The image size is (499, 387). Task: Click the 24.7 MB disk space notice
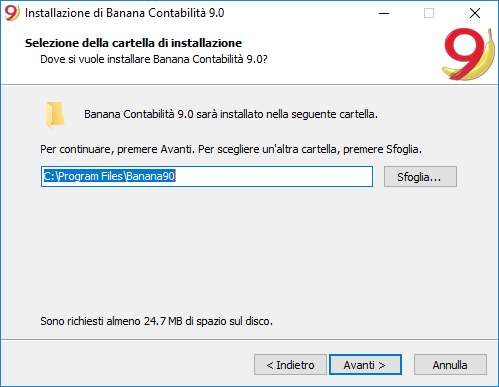pos(156,321)
